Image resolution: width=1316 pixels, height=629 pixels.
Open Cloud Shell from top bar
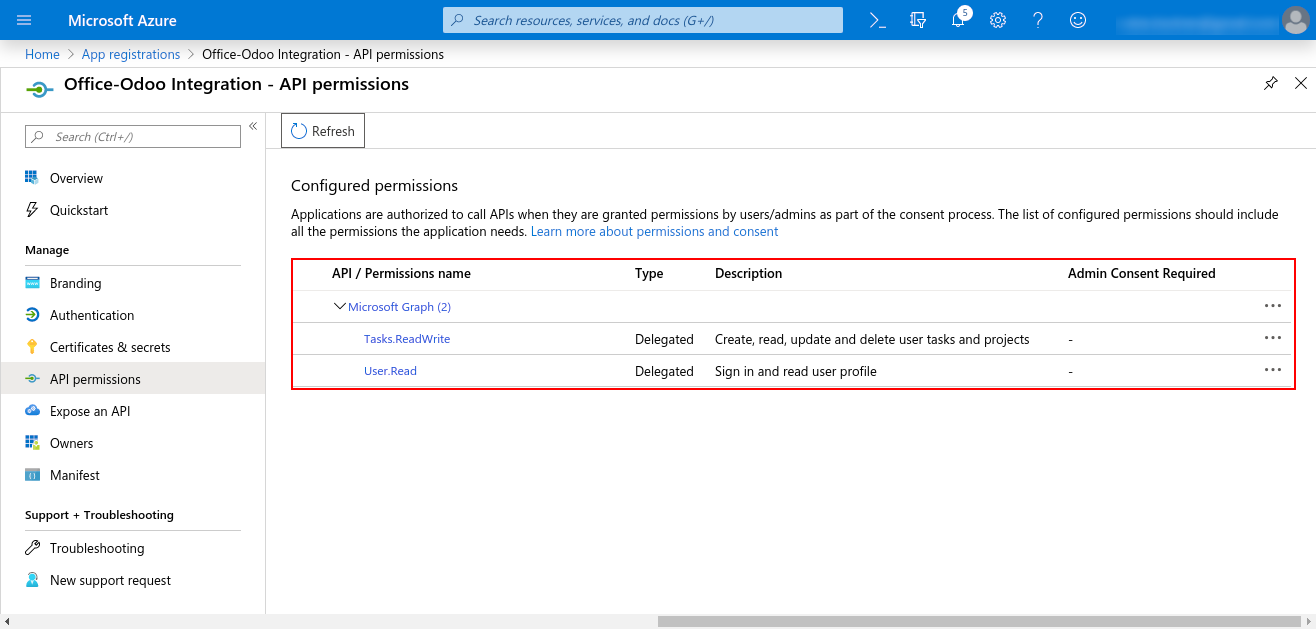877,20
